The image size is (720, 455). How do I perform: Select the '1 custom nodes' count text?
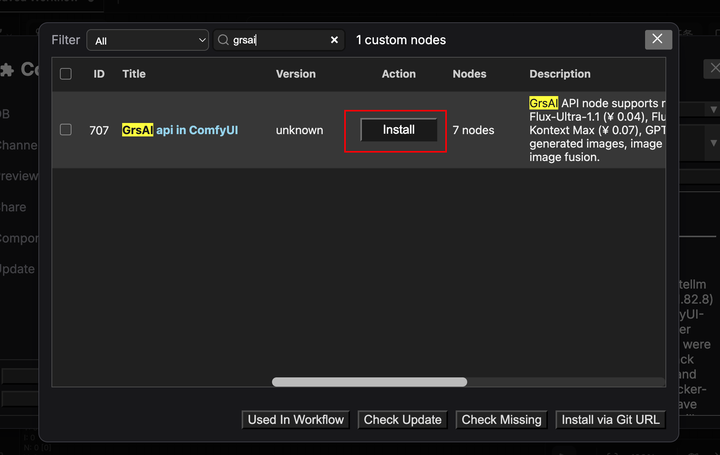coord(401,40)
